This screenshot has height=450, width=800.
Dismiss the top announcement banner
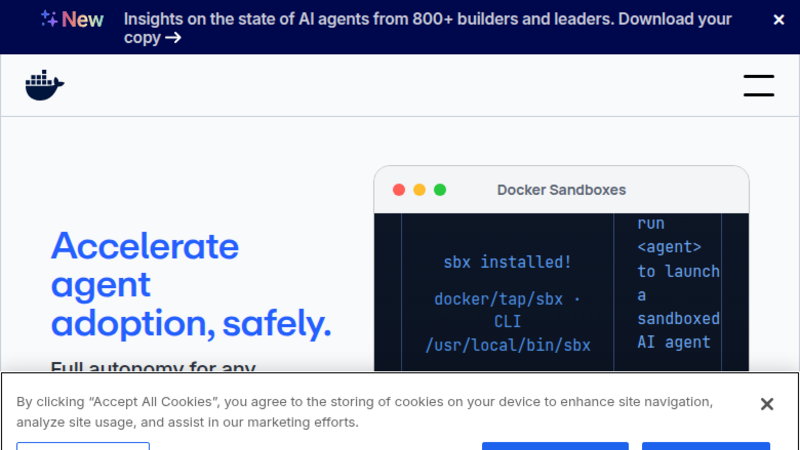pos(779,20)
